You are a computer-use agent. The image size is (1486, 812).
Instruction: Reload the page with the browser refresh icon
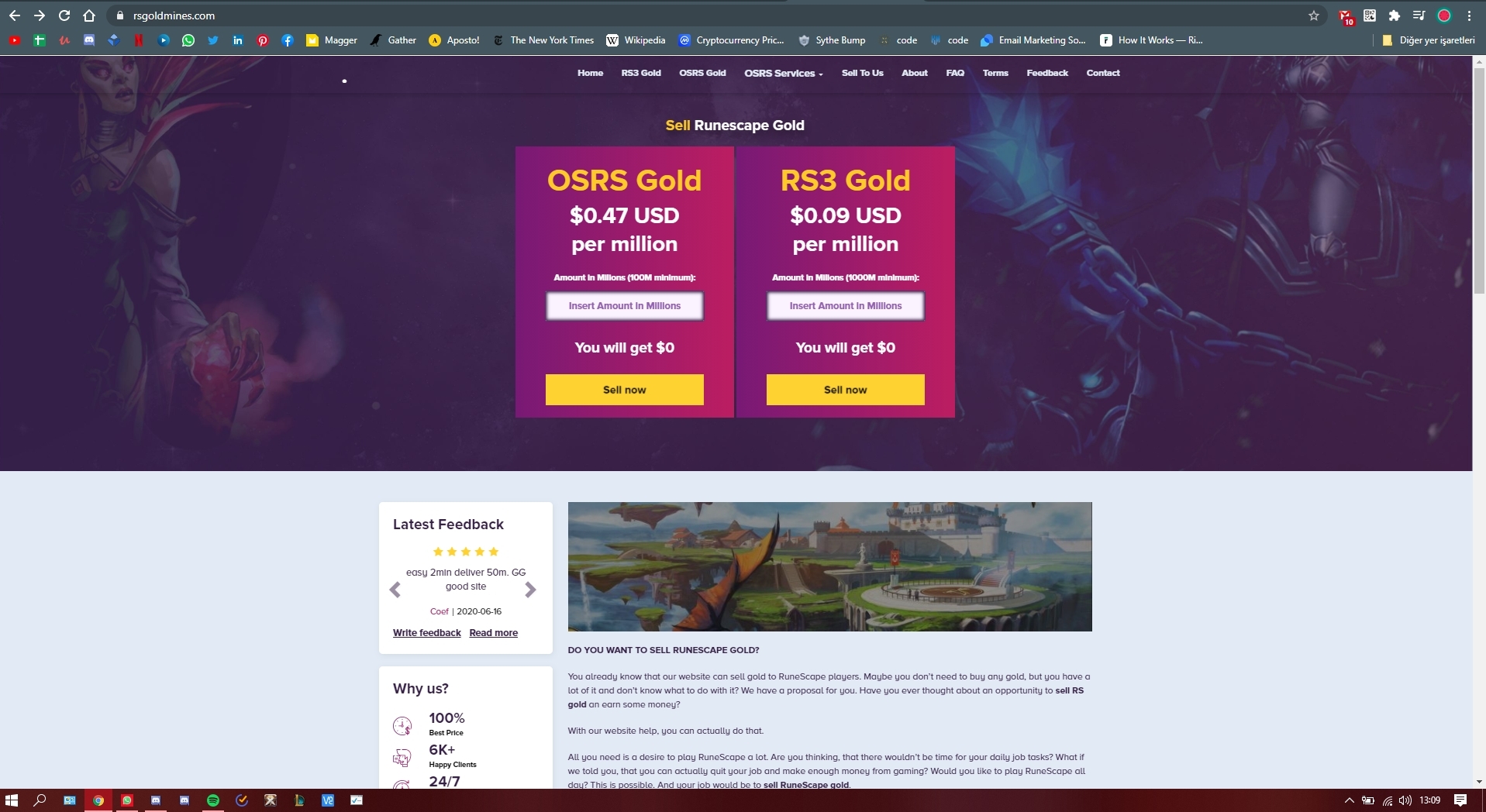point(64,15)
